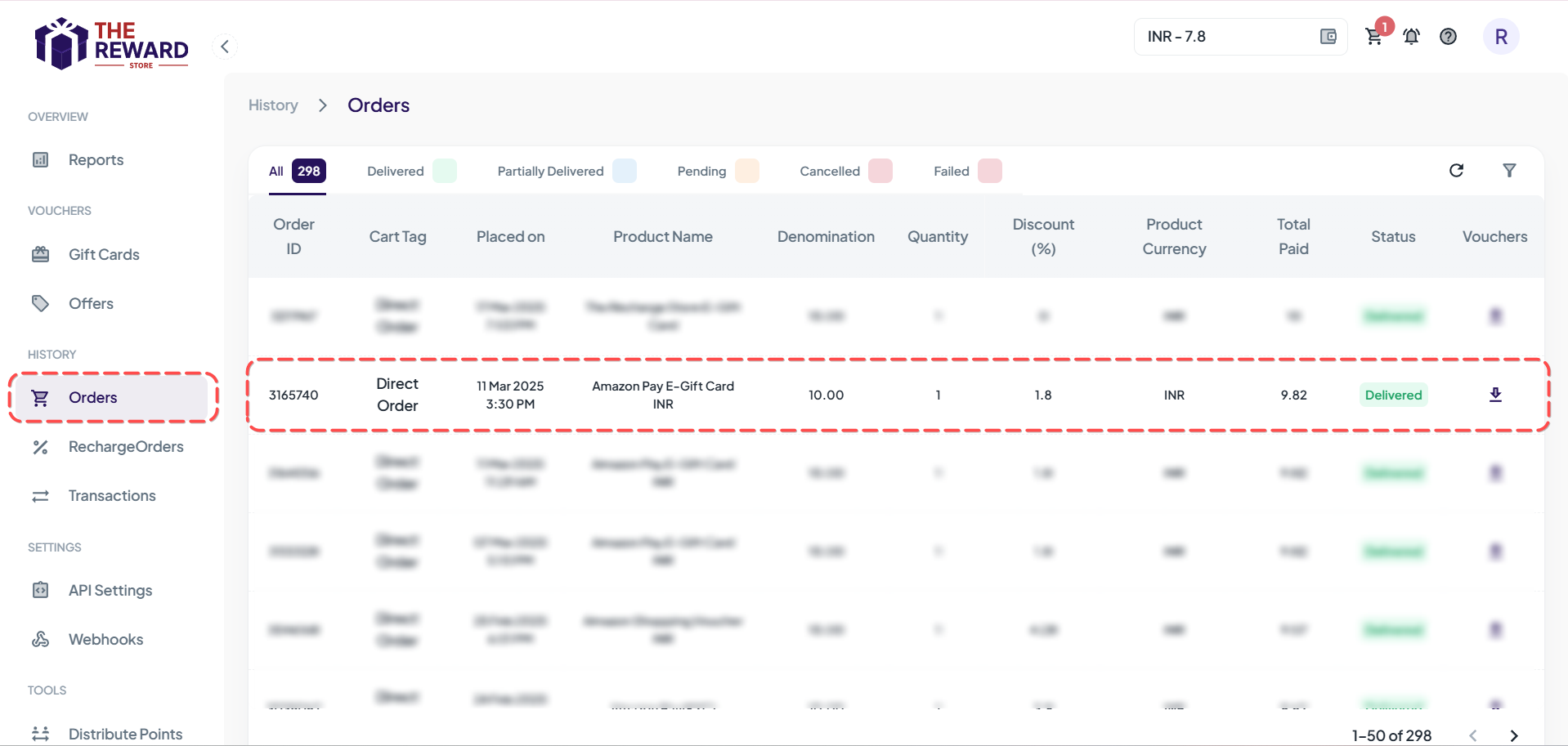1568x746 pixels.
Task: Switch to the Delivered tab
Action: [411, 171]
